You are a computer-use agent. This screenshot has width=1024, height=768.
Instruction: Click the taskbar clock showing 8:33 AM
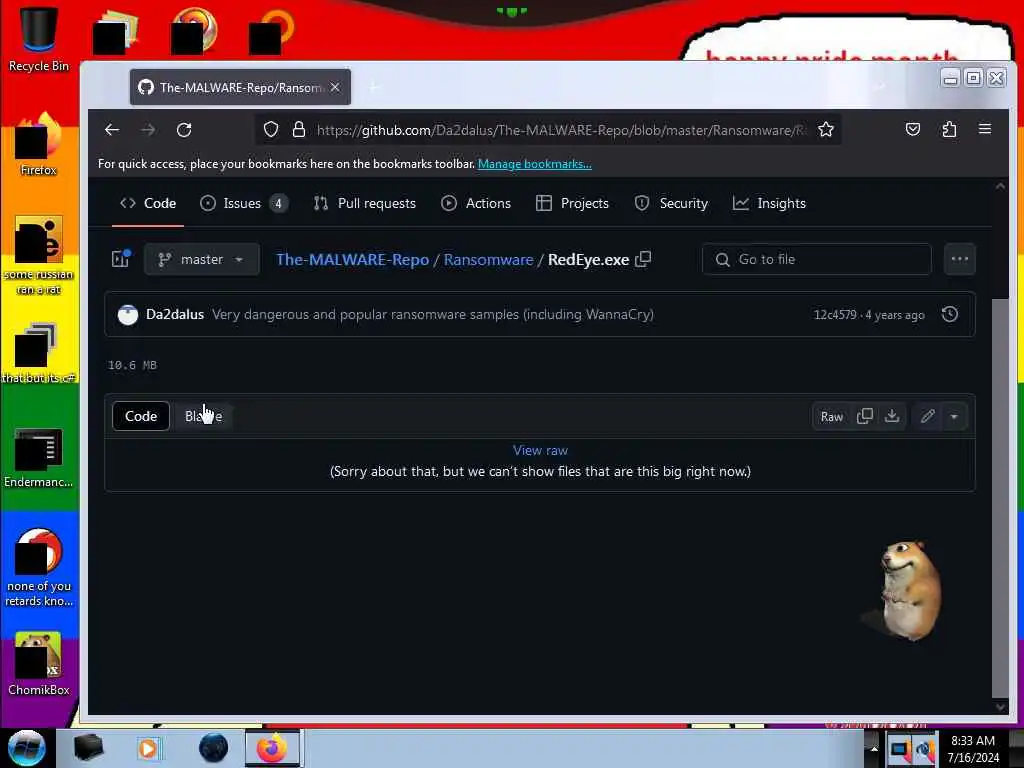pos(973,748)
